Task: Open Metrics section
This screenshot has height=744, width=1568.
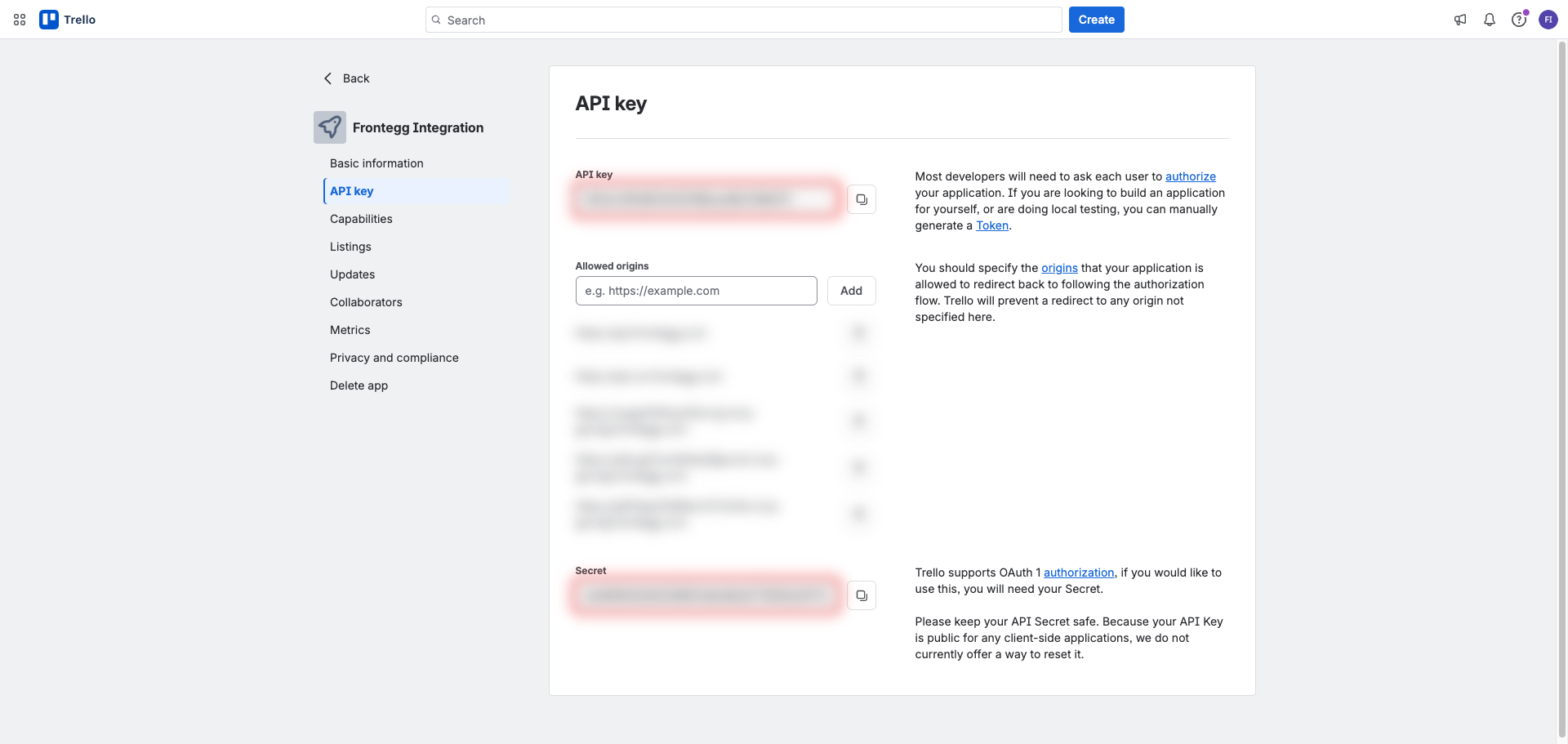Action: point(416,330)
